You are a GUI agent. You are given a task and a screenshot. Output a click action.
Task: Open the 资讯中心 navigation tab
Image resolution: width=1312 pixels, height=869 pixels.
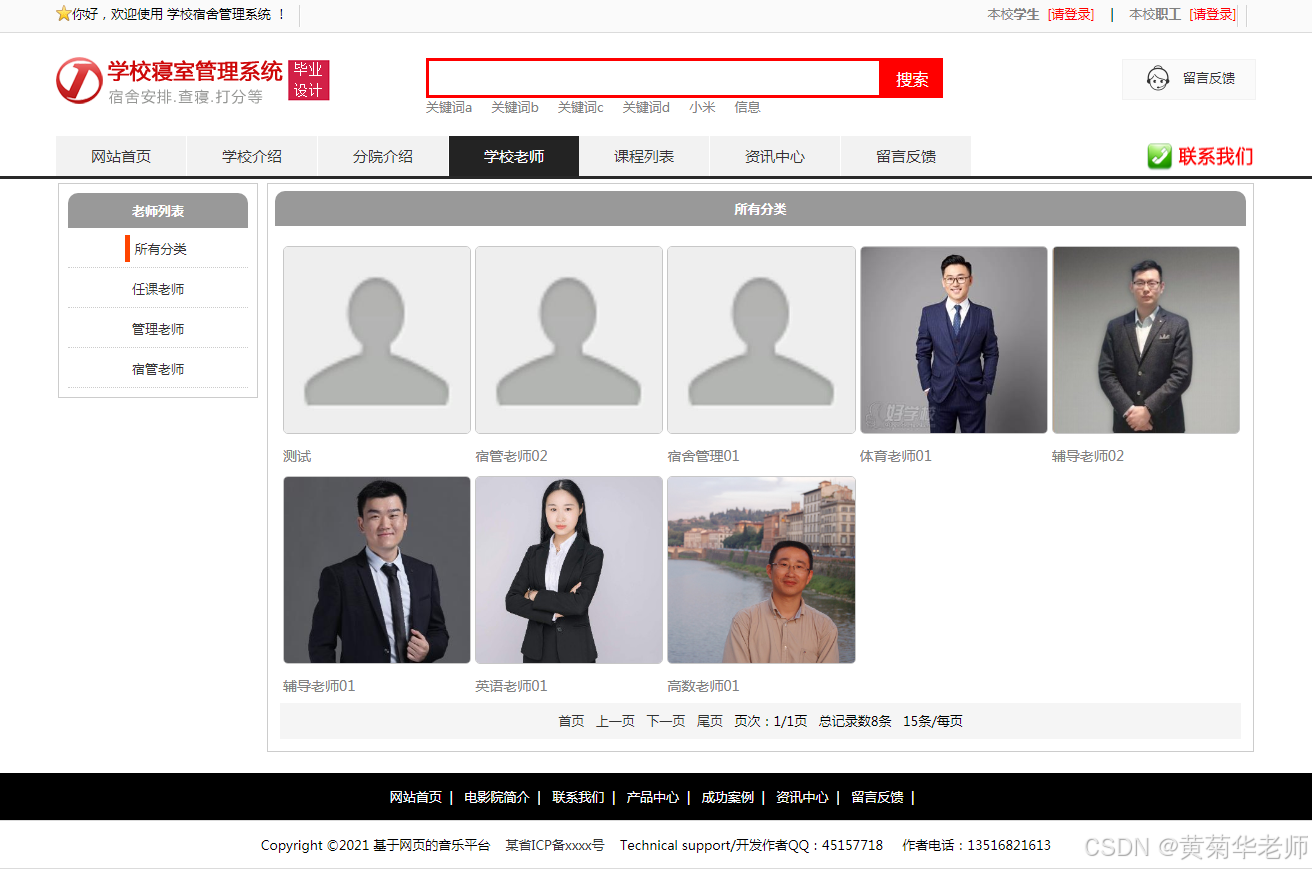[775, 156]
